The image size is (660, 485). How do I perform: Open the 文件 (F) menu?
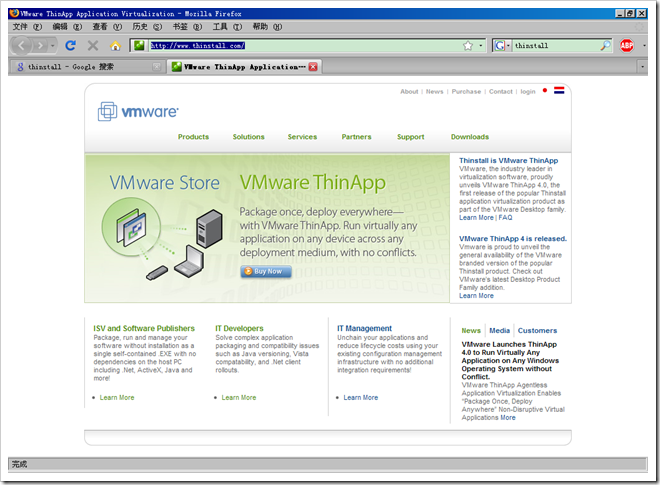click(27, 27)
